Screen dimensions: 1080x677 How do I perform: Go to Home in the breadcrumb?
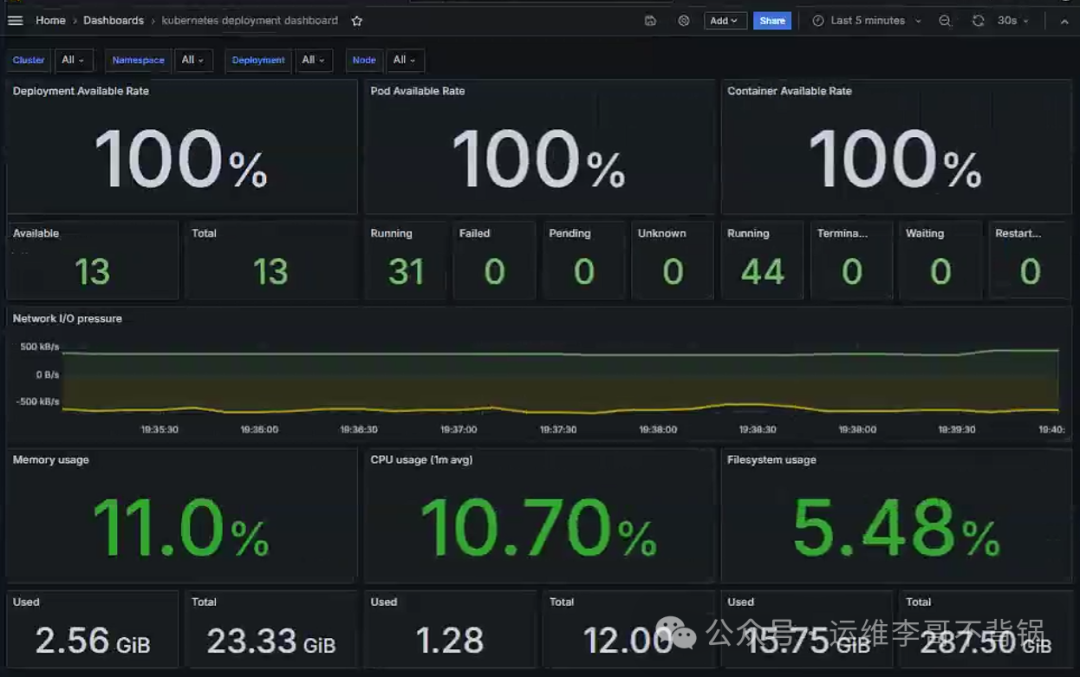(50, 21)
